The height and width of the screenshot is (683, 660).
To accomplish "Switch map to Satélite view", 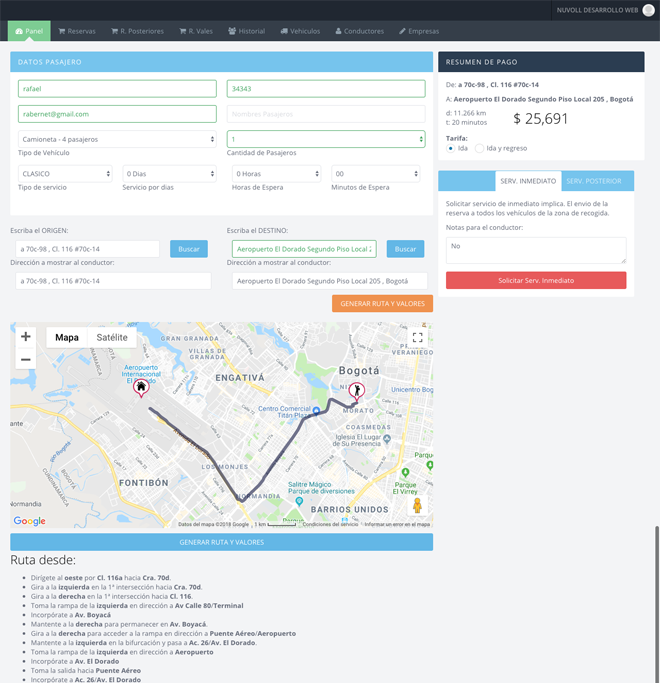I will click(112, 338).
